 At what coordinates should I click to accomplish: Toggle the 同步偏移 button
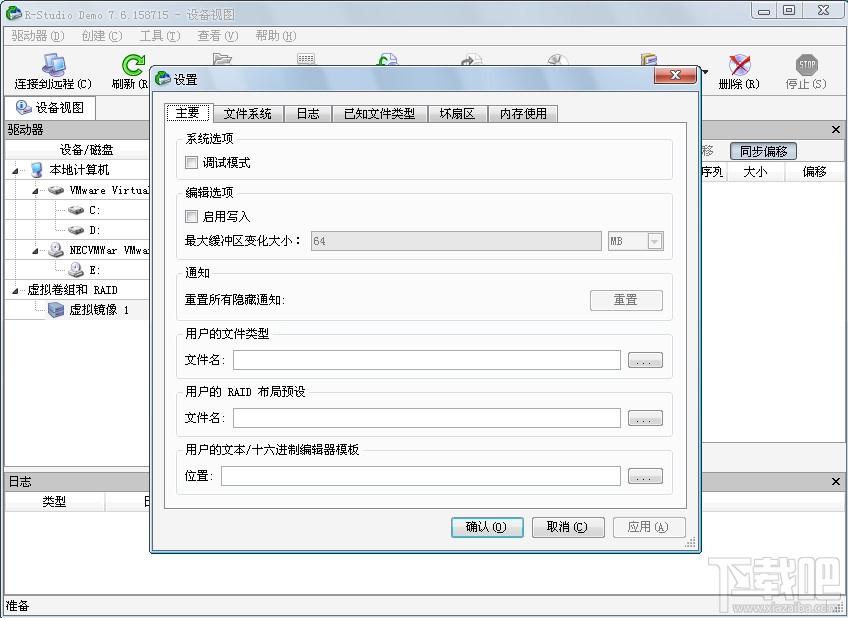[763, 151]
